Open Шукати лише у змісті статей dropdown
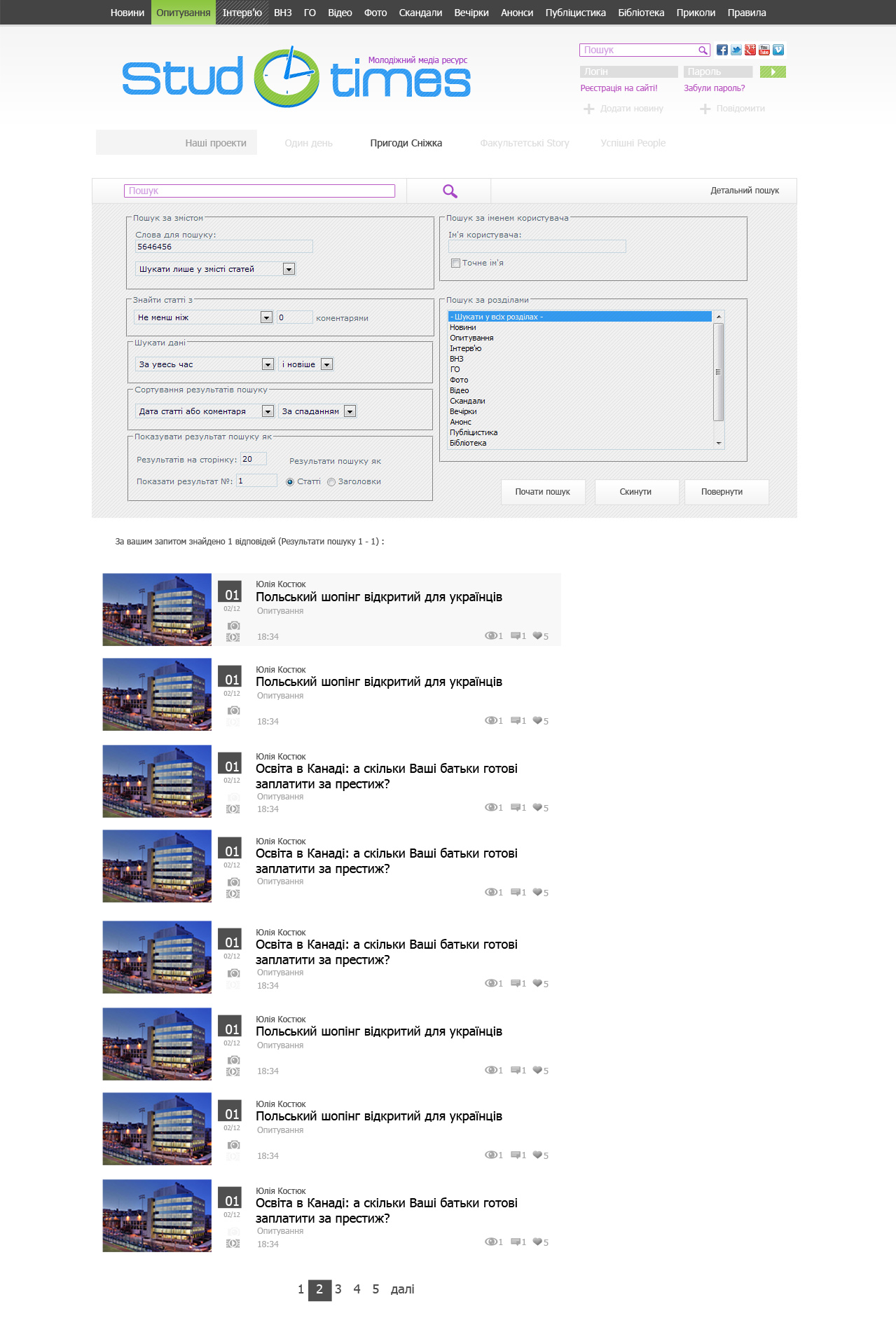This screenshot has height=1325, width=896. tap(215, 269)
